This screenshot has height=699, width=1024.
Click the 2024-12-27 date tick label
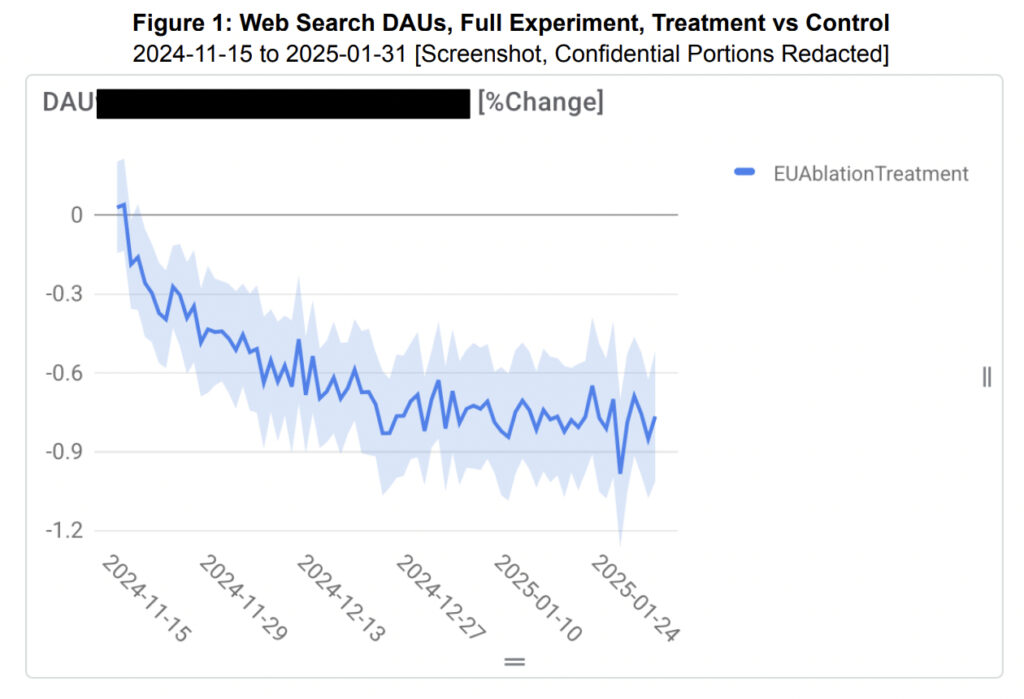coord(440,599)
